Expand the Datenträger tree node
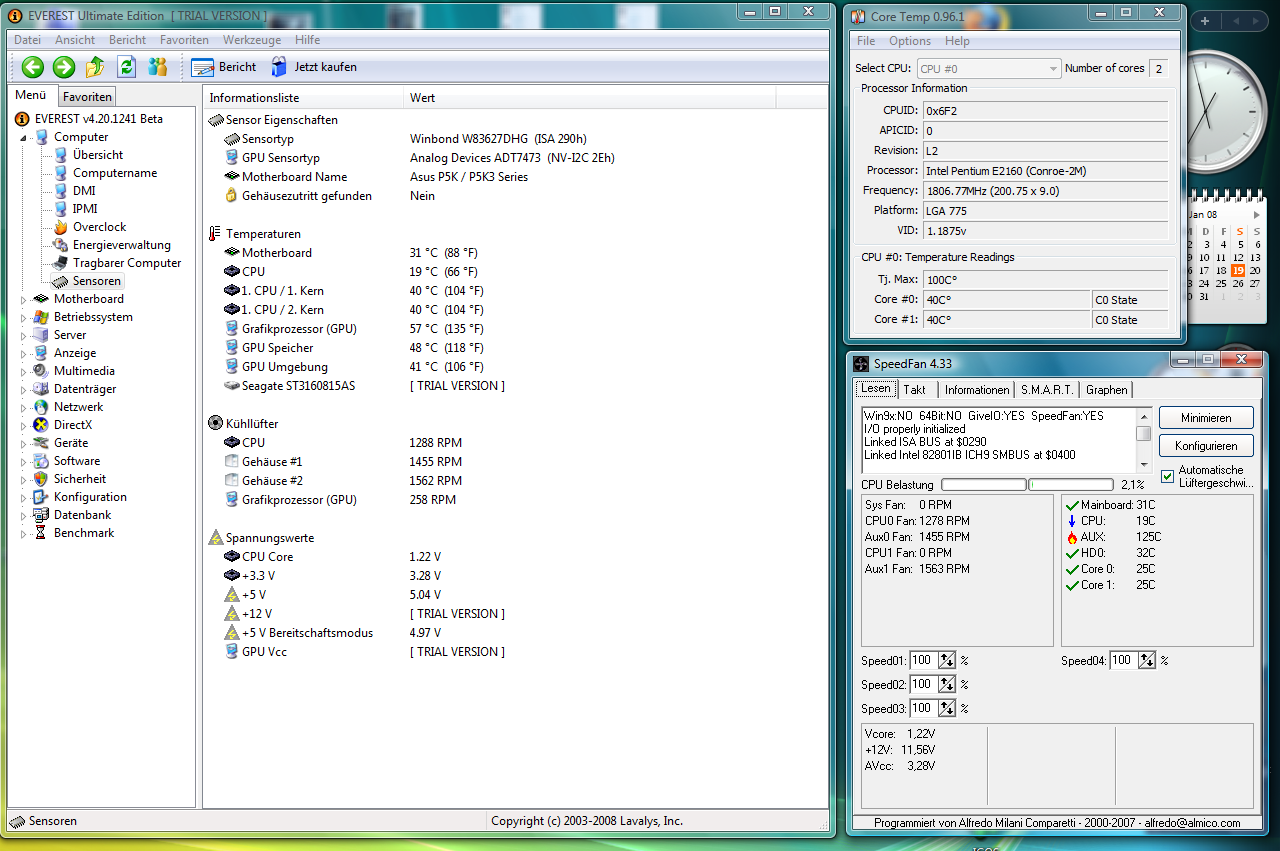This screenshot has width=1280, height=851. pyautogui.click(x=24, y=389)
